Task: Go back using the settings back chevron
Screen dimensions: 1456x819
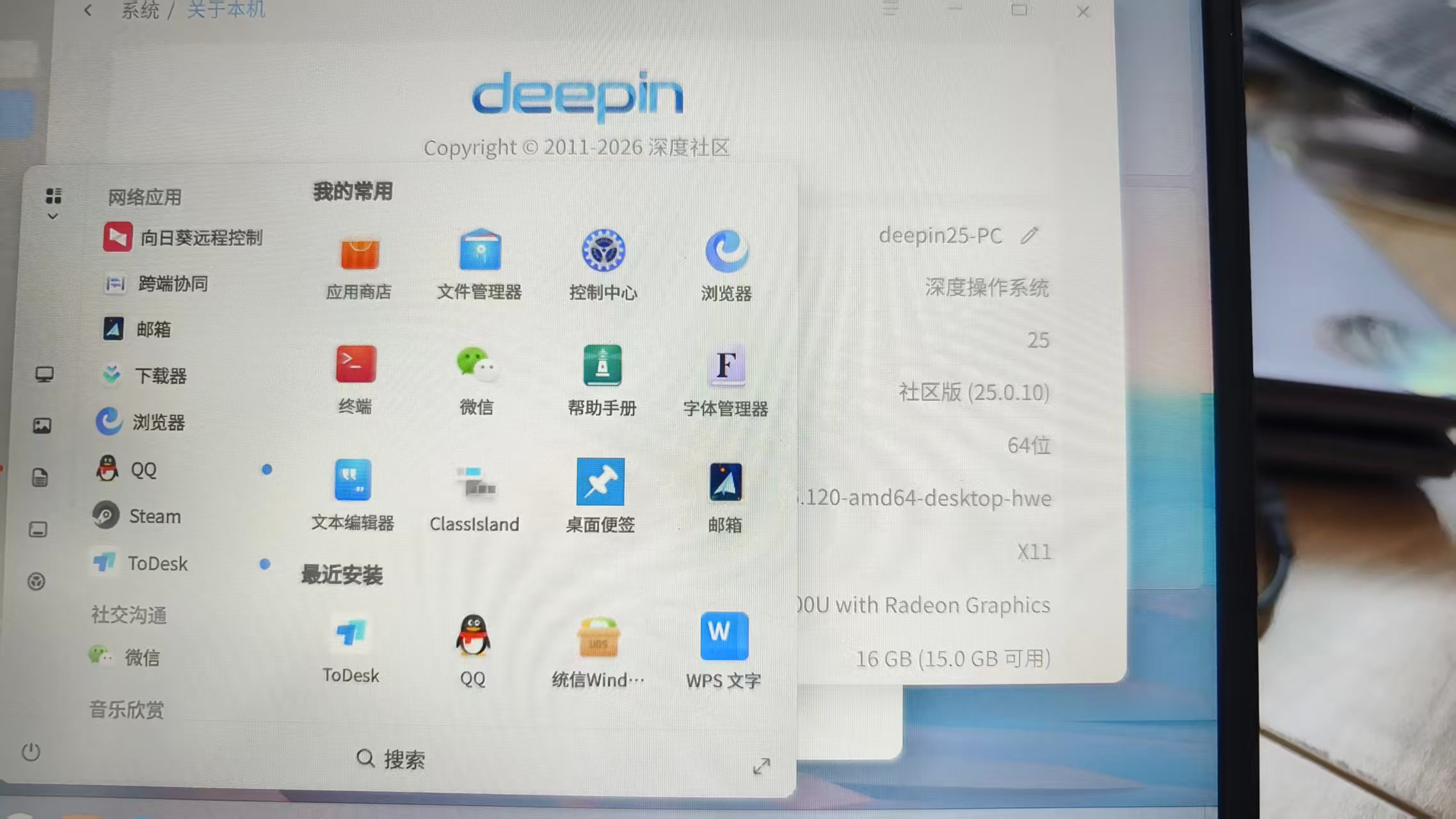Action: [88, 10]
